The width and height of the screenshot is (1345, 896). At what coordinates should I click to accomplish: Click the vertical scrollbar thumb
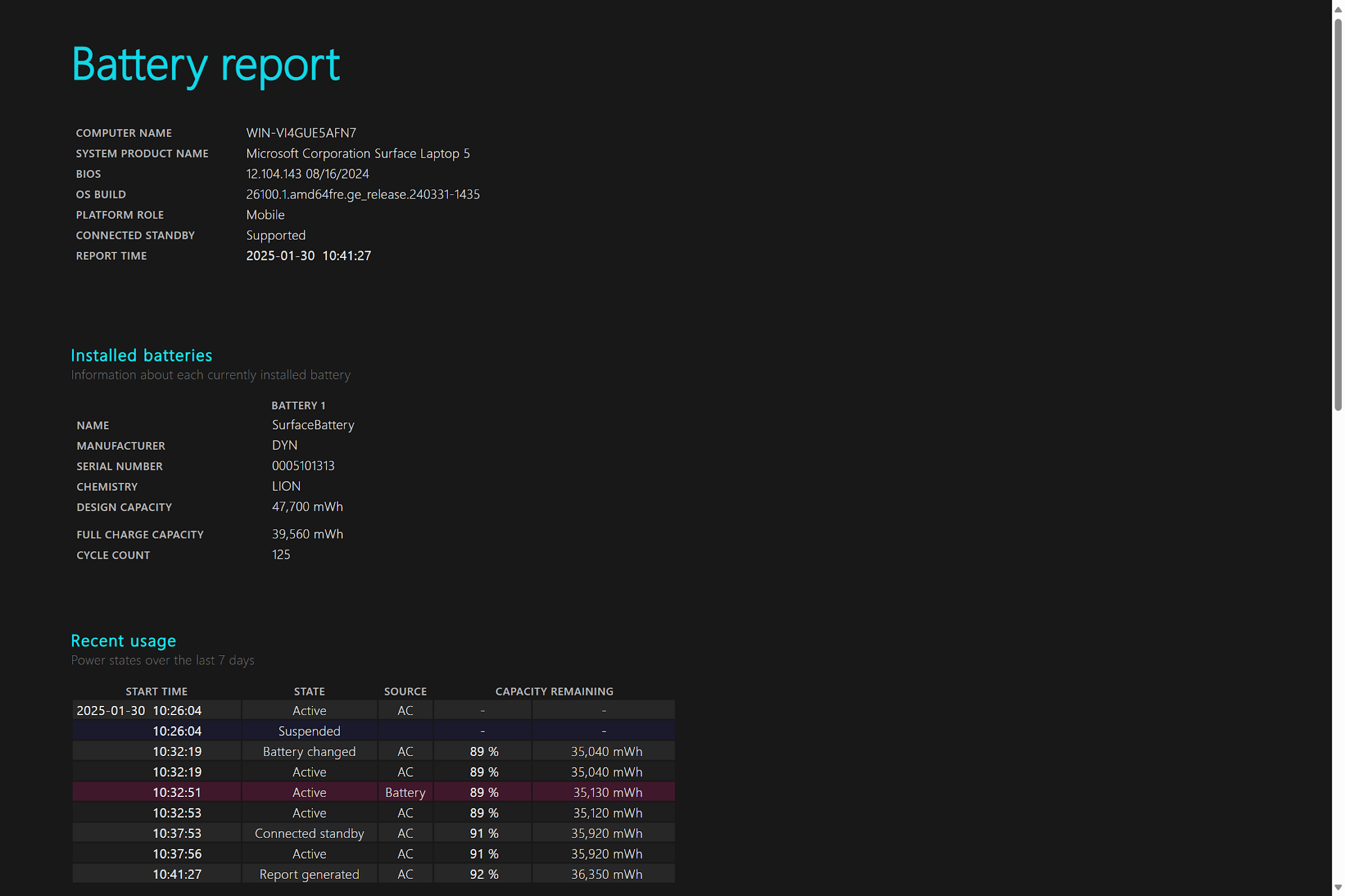click(x=1338, y=215)
